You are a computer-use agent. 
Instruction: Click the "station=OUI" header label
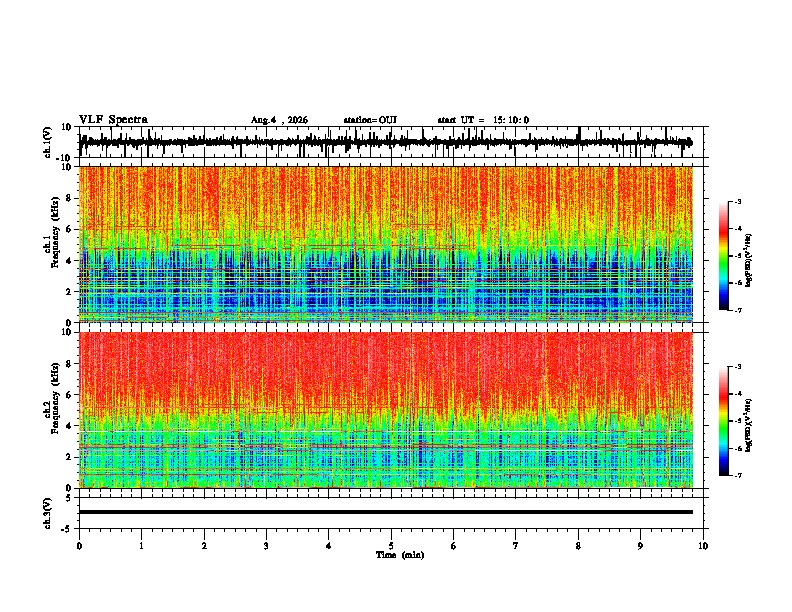370,120
